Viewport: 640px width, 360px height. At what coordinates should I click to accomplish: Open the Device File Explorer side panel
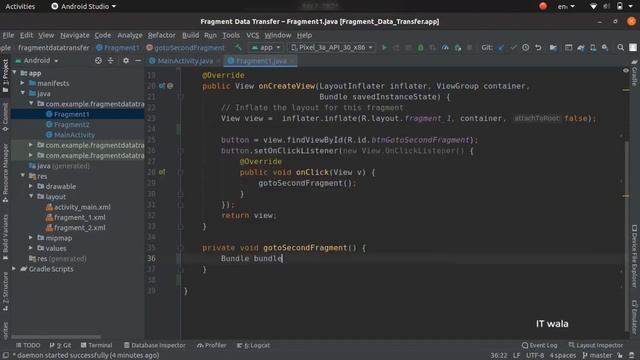(634, 256)
